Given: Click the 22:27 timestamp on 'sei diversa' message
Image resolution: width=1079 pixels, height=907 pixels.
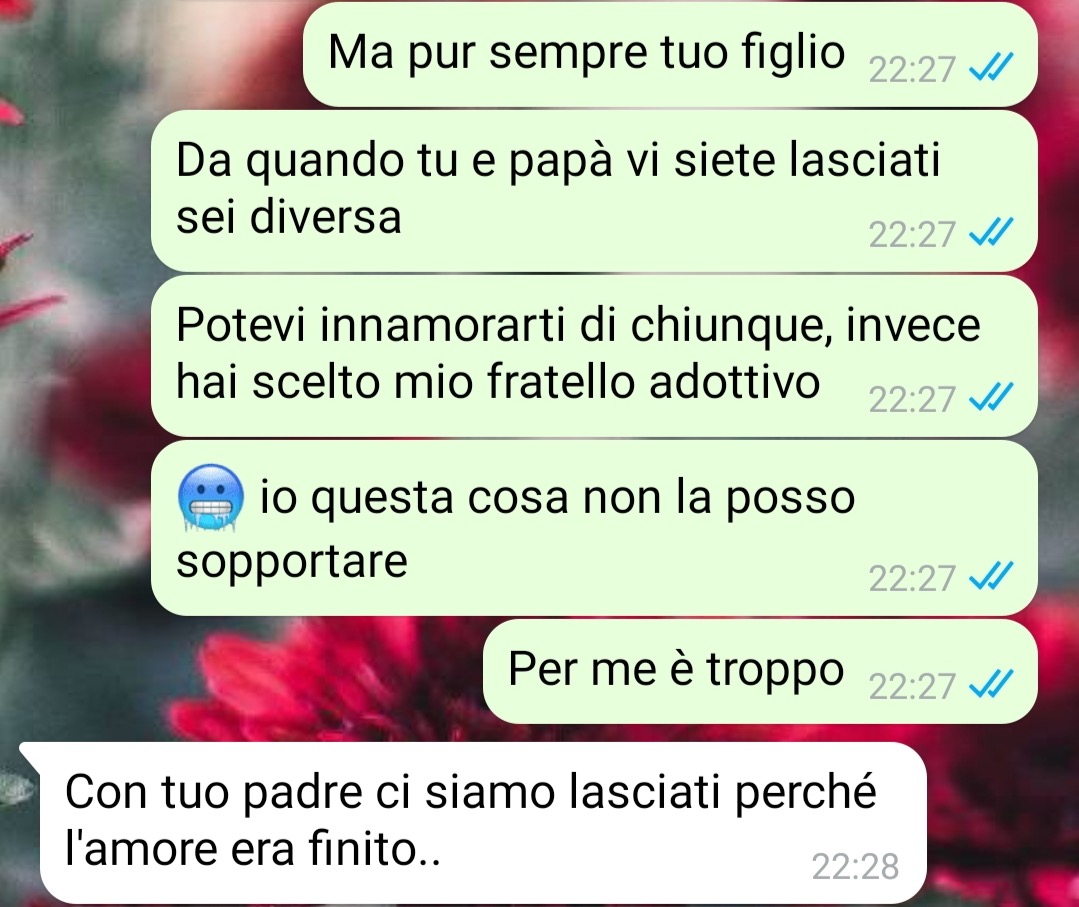Looking at the screenshot, I should (912, 234).
